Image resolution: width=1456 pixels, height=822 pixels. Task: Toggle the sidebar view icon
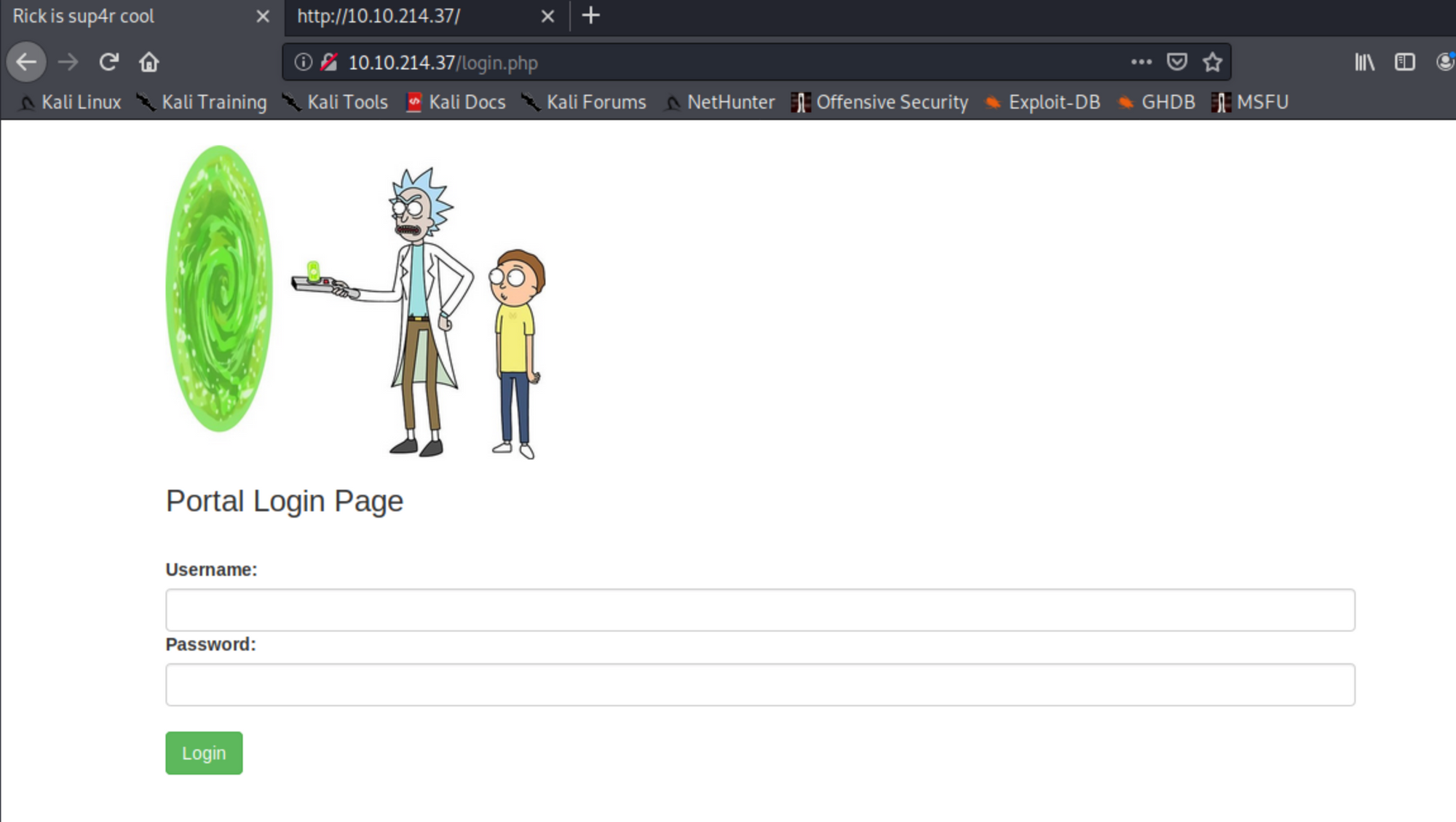1404,63
